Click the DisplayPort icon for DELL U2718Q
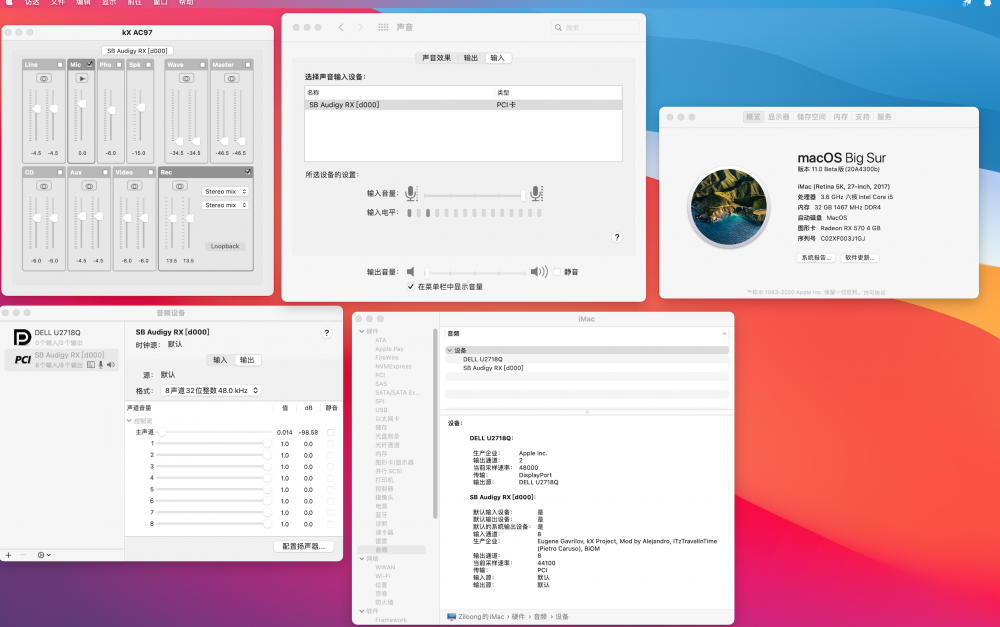 tap(22, 337)
